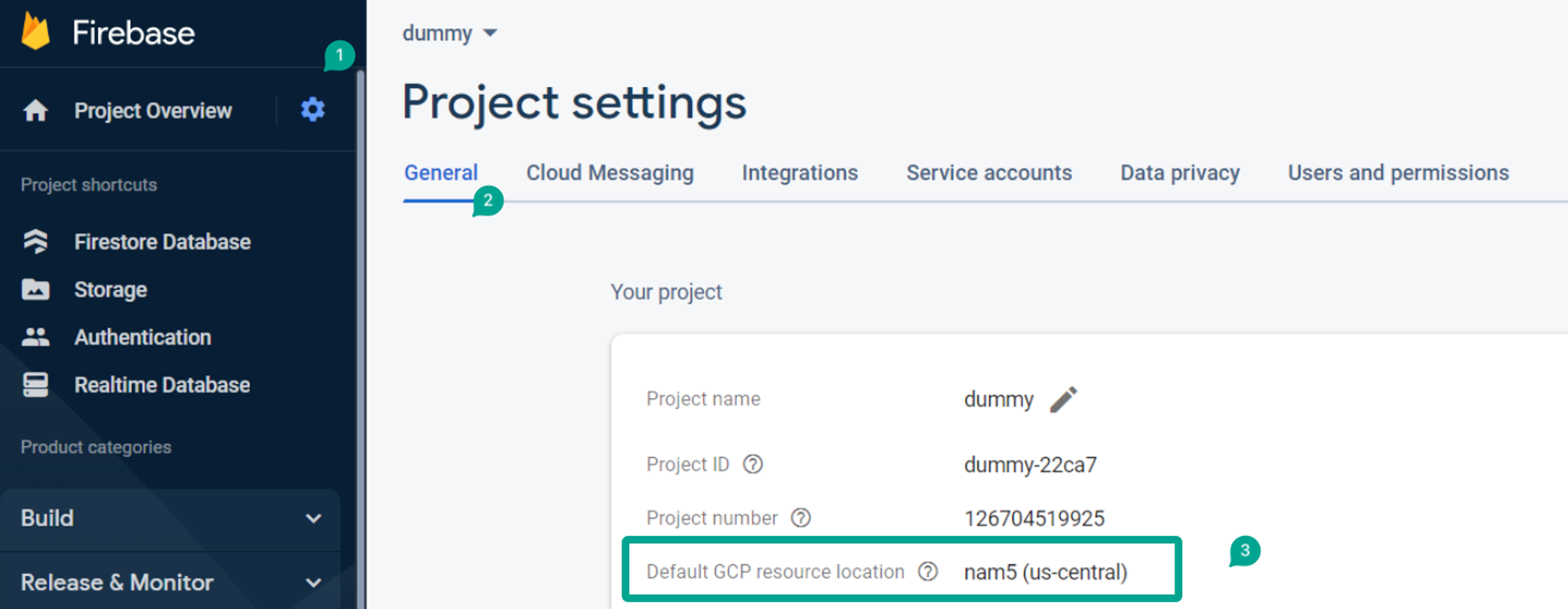The width and height of the screenshot is (1568, 609).
Task: Click the home icon beside Project Overview
Action: (35, 111)
